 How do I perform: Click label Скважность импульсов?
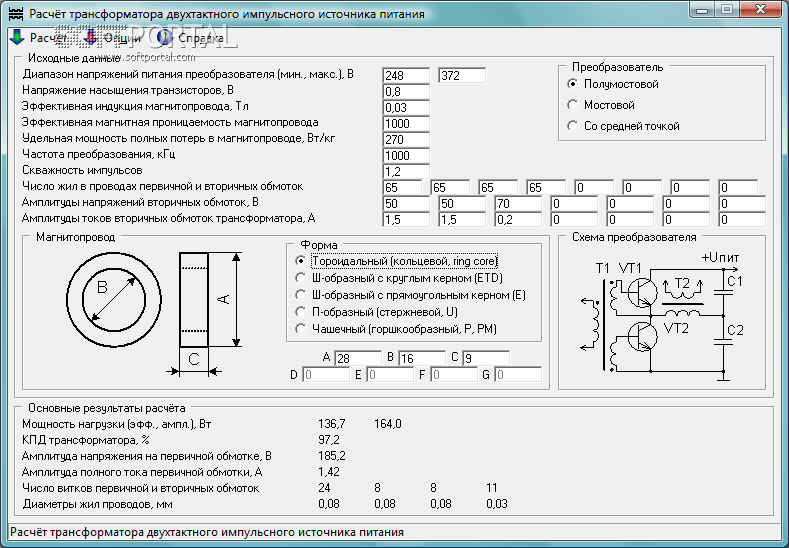(82, 170)
